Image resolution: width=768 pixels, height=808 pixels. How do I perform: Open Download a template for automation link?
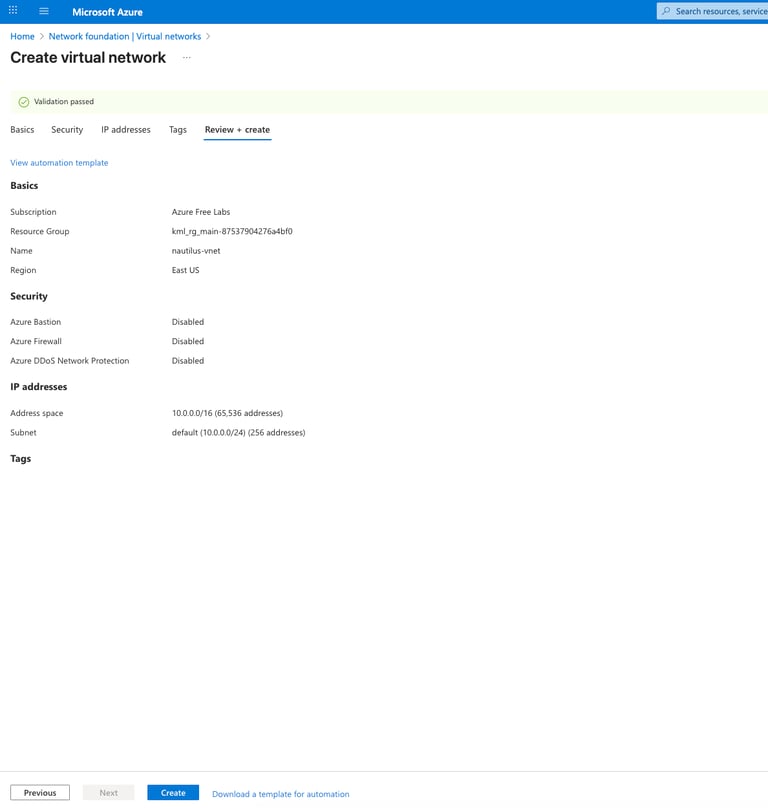pos(280,794)
